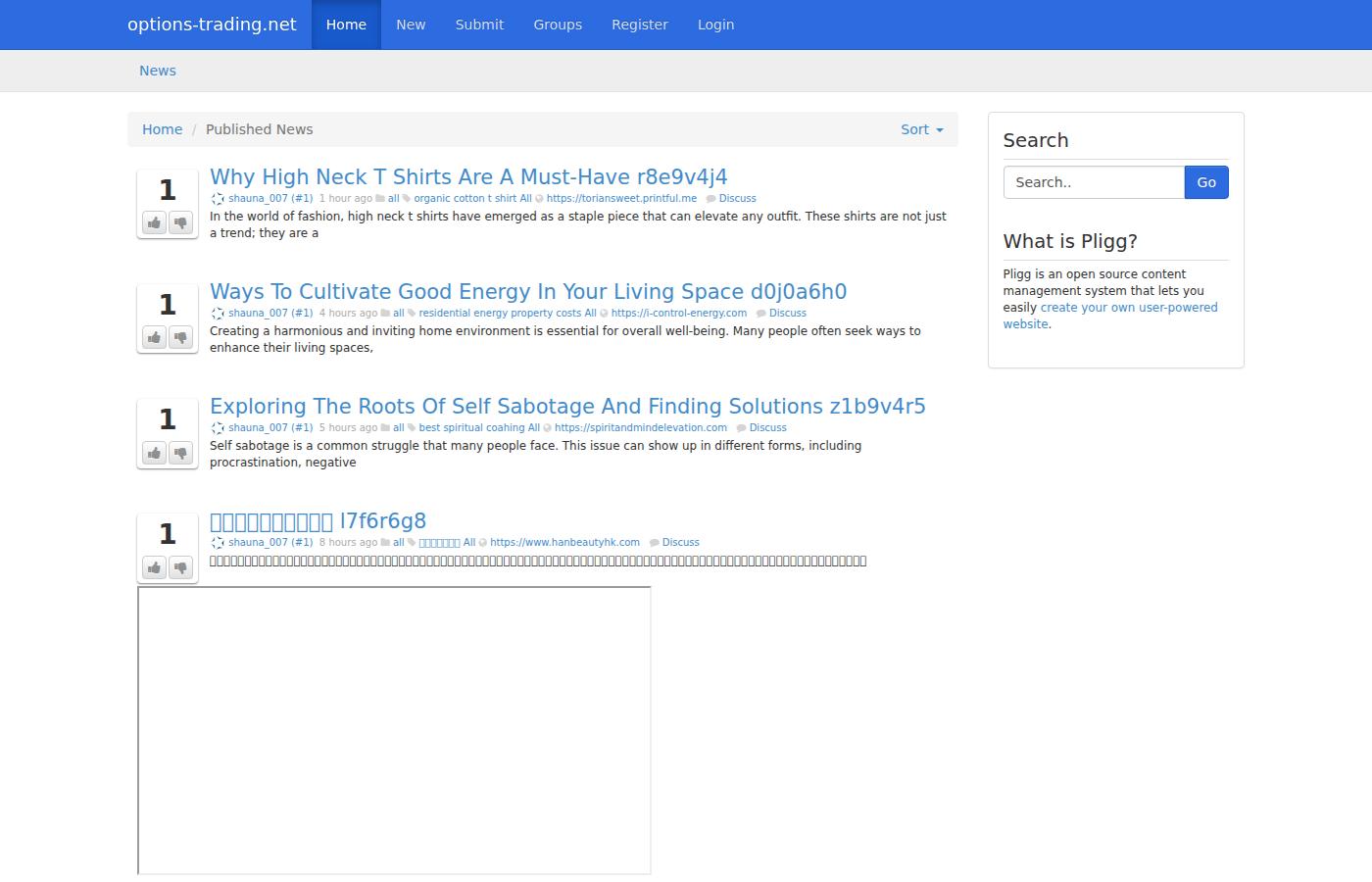Click the comment bubble icon in Good Energy story
The image size is (1372, 882).
click(760, 314)
